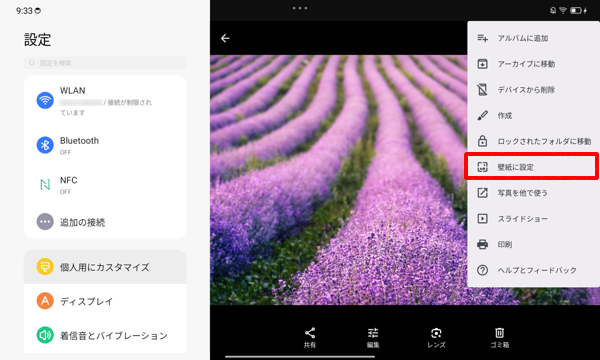Tap the muted bell status icon

pos(553,10)
